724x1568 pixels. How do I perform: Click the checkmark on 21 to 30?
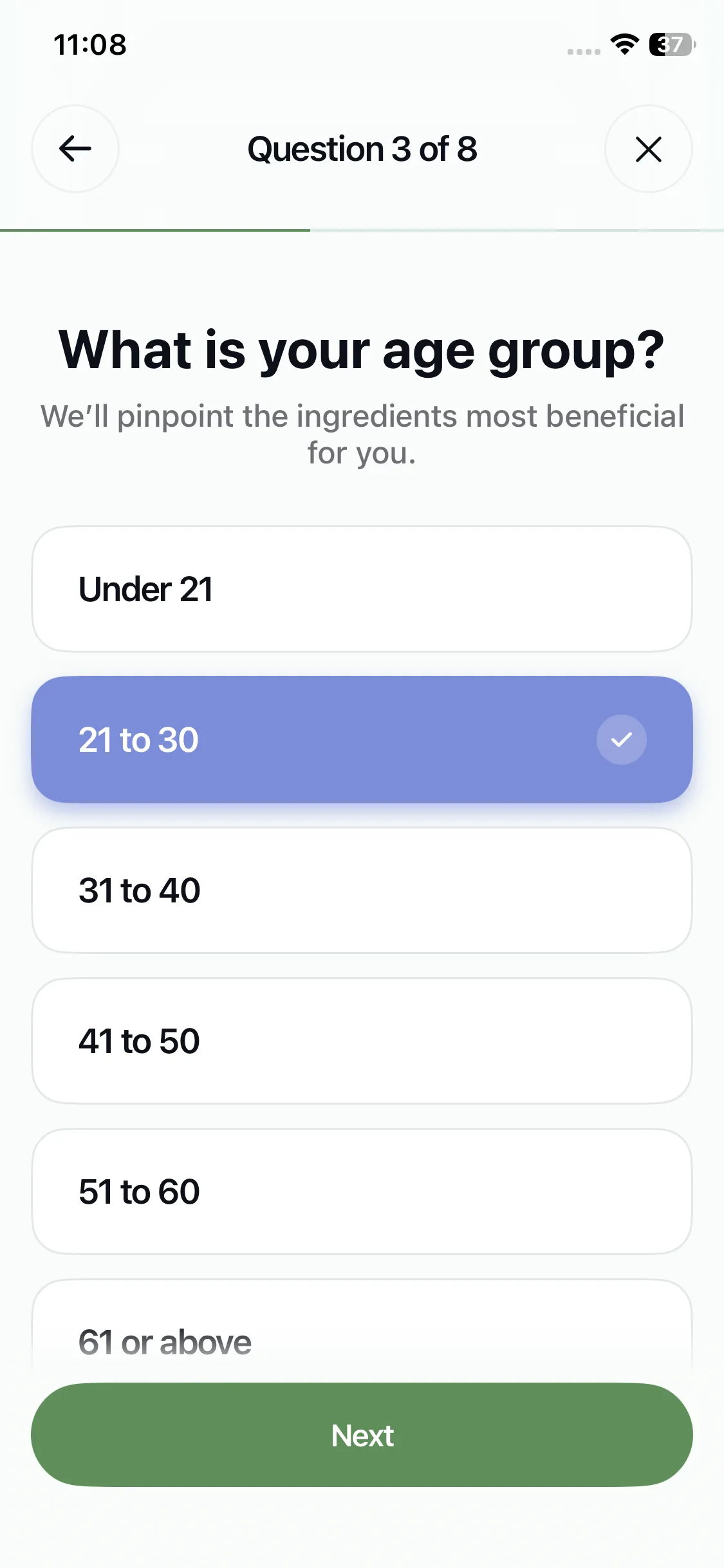coord(621,740)
